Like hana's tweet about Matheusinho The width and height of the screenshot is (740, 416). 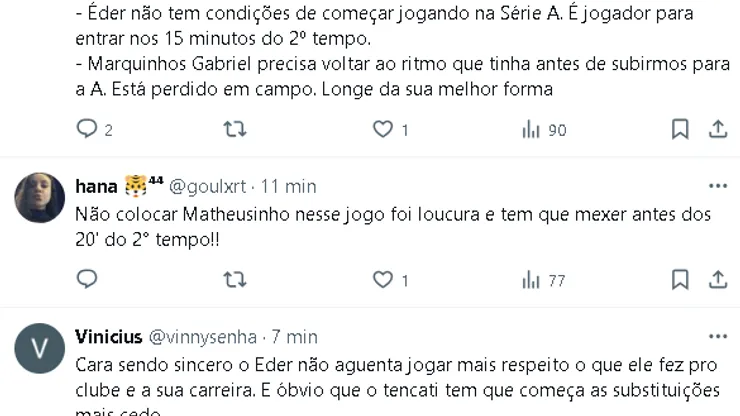tap(382, 280)
